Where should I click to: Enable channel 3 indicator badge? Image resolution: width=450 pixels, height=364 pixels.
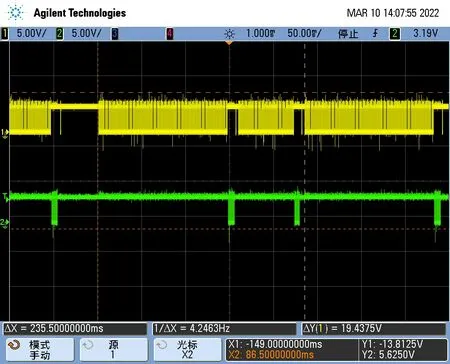point(115,34)
